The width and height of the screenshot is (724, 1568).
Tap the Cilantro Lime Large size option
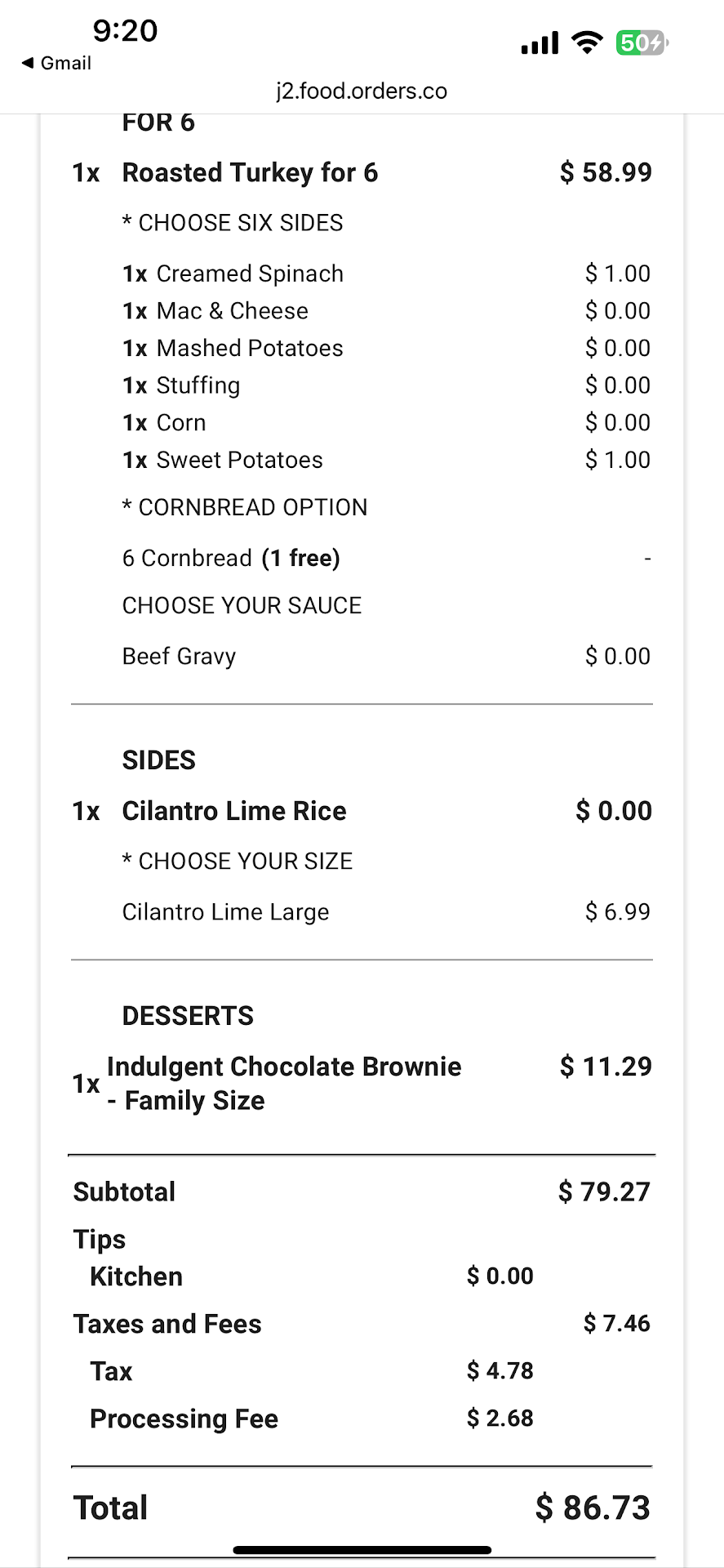[x=226, y=912]
